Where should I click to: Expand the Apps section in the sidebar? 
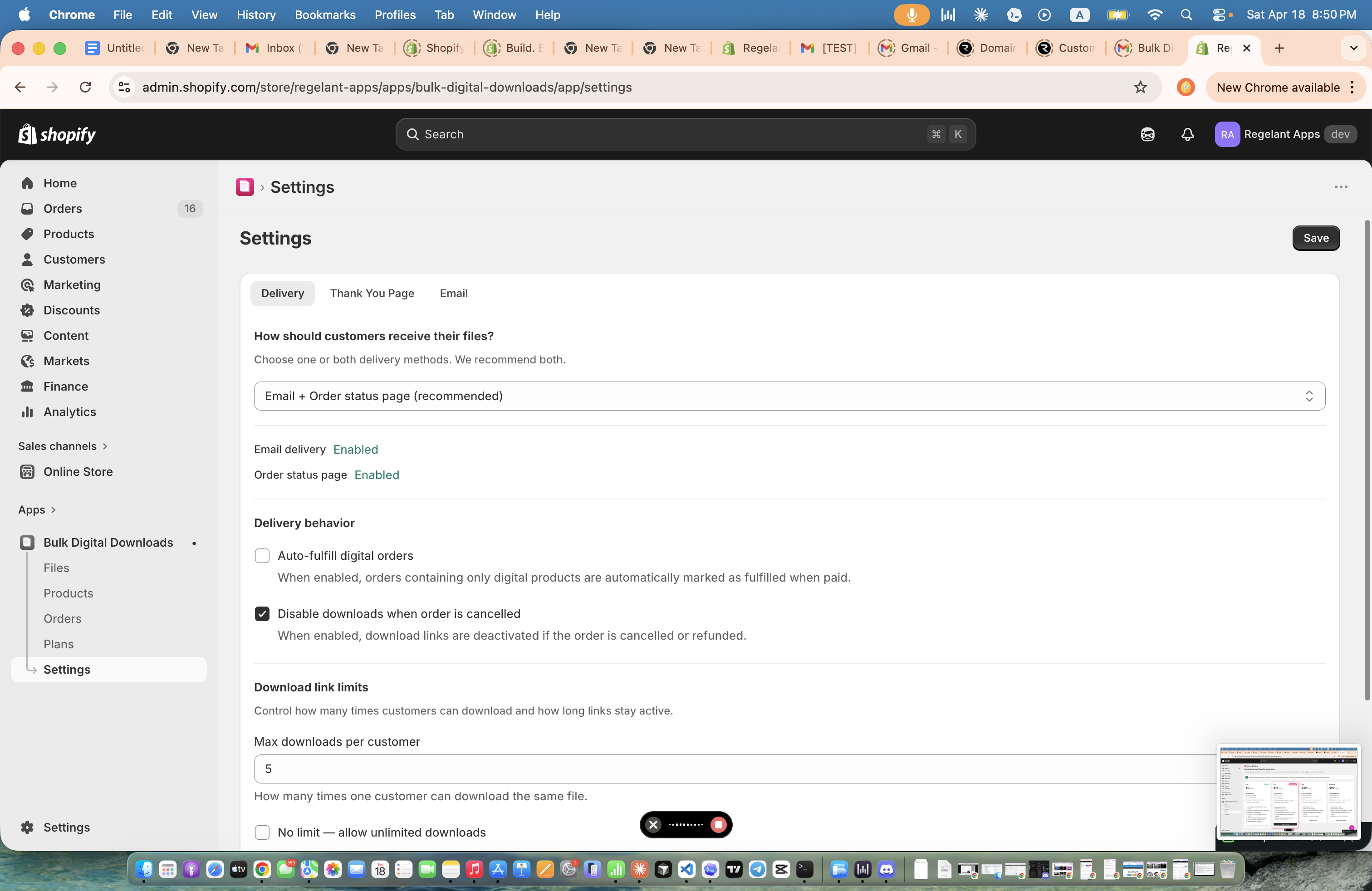[36, 509]
